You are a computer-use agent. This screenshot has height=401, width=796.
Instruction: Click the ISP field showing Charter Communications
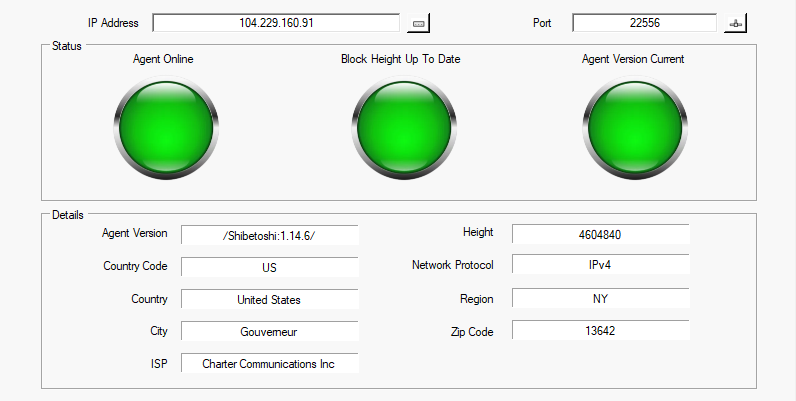[269, 364]
